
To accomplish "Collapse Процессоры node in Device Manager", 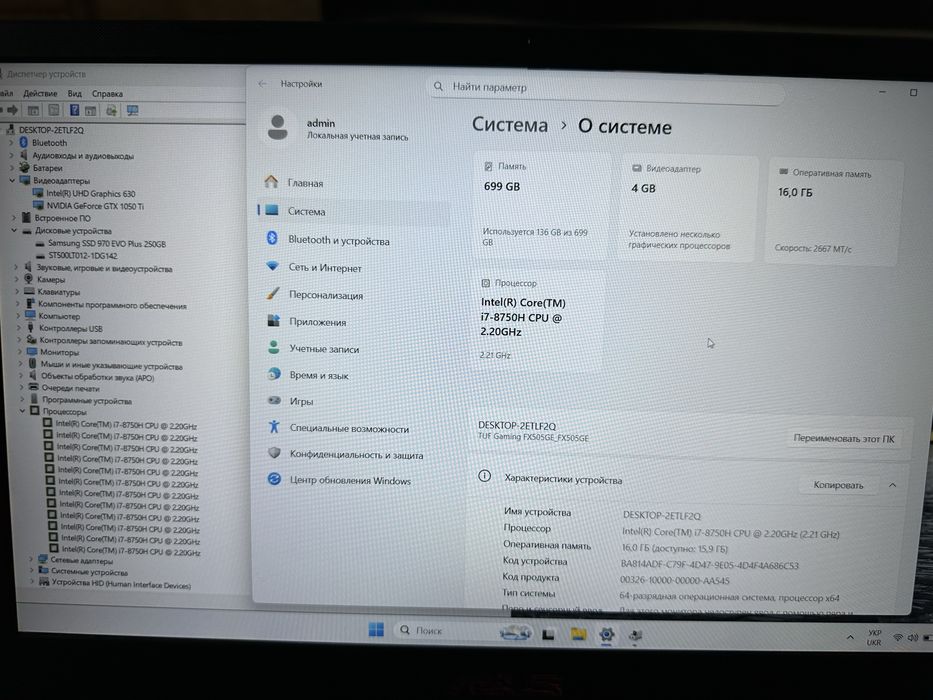I will pyautogui.click(x=23, y=411).
